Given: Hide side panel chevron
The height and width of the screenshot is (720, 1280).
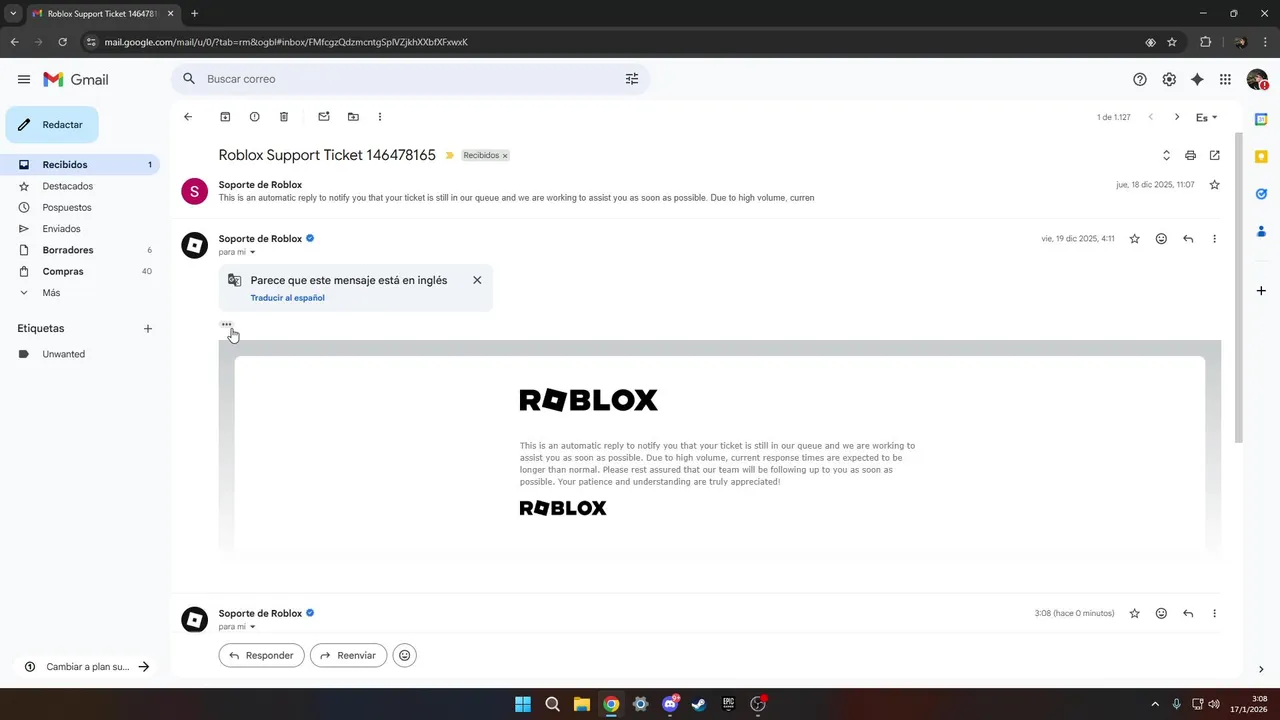Looking at the screenshot, I should tap(1261, 669).
